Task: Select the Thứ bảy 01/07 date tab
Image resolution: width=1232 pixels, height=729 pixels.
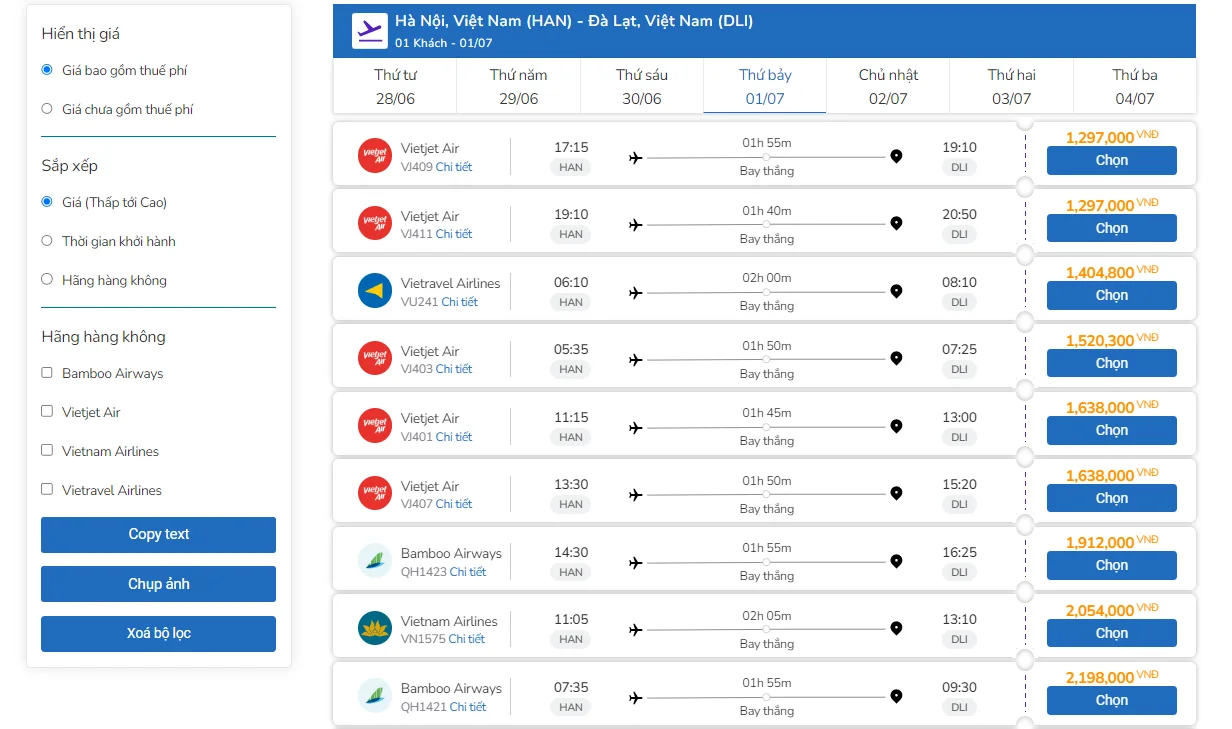Action: (x=765, y=86)
